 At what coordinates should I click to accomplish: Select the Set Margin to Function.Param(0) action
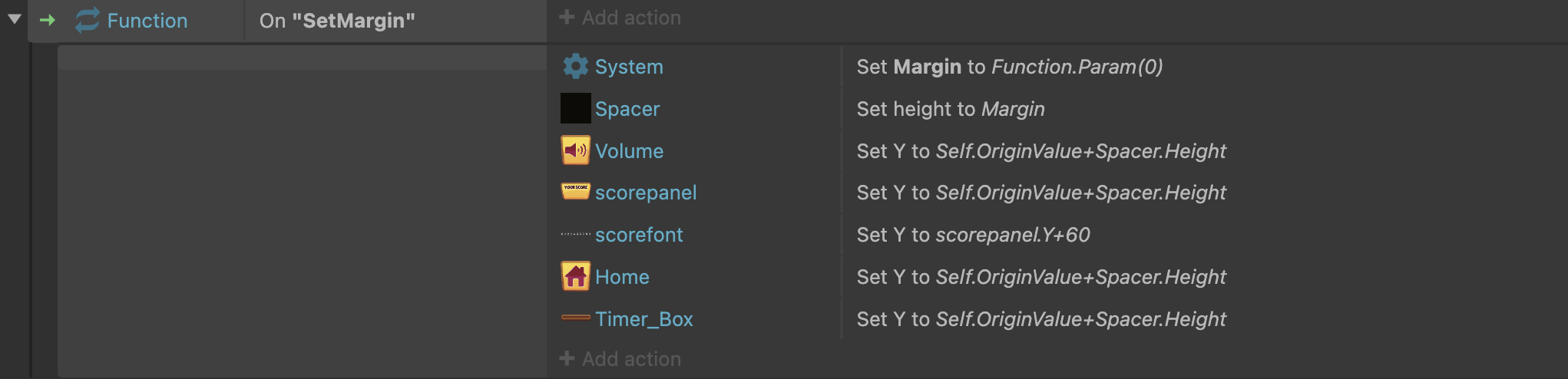click(1009, 67)
